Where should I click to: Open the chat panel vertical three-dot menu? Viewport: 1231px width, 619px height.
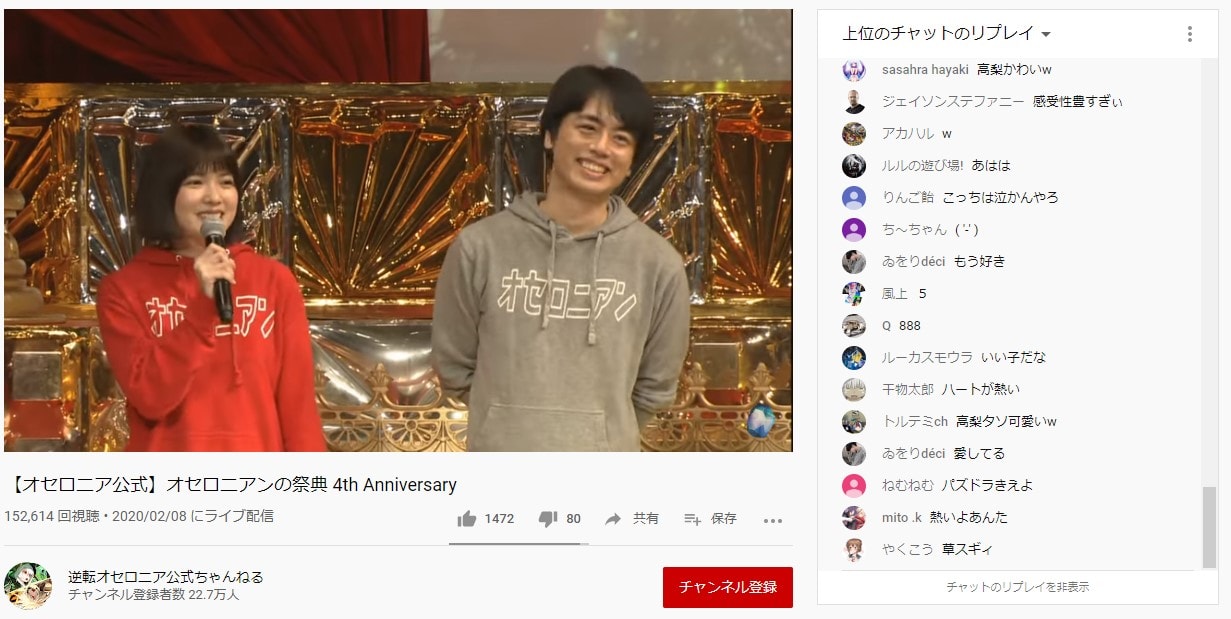pyautogui.click(x=1189, y=34)
